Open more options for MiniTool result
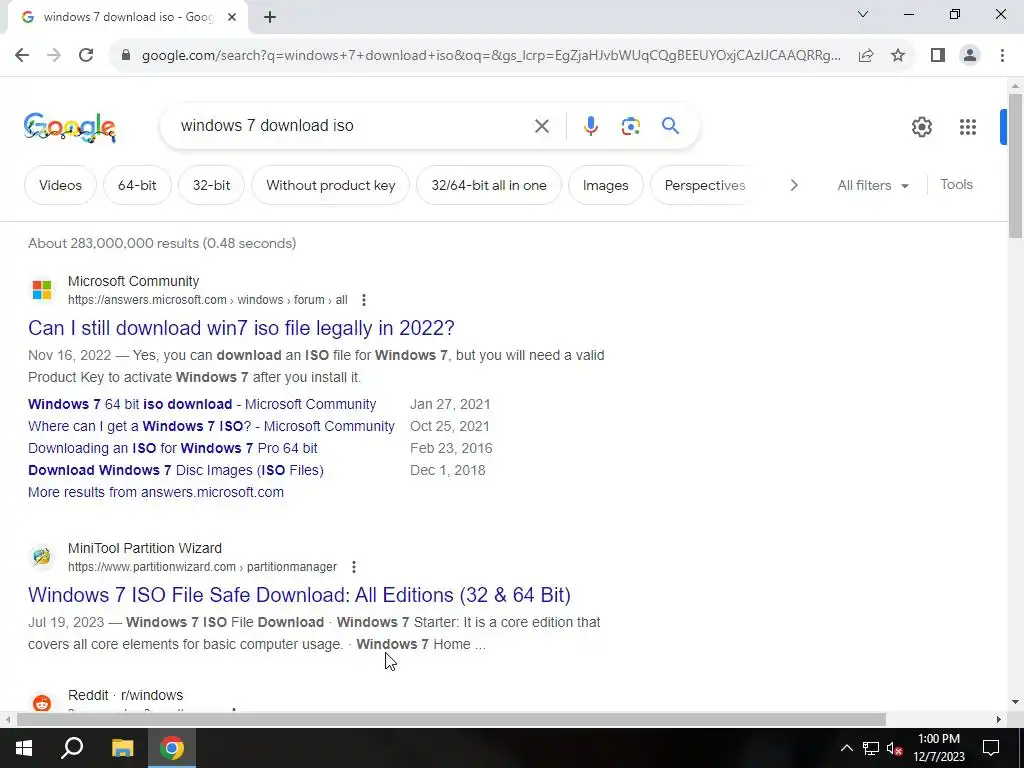 [x=353, y=567]
